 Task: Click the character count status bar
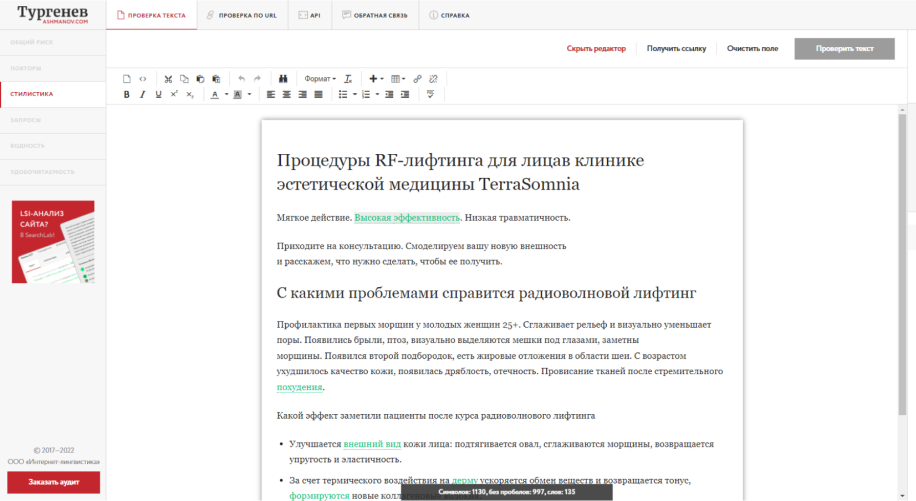coord(506,492)
